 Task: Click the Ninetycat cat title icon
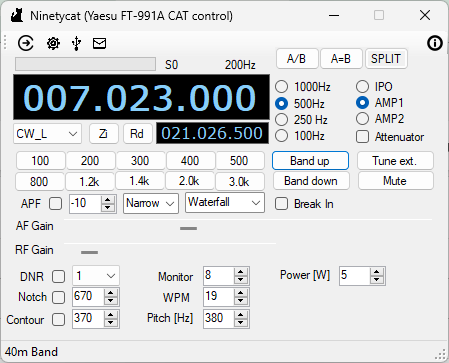(17, 16)
